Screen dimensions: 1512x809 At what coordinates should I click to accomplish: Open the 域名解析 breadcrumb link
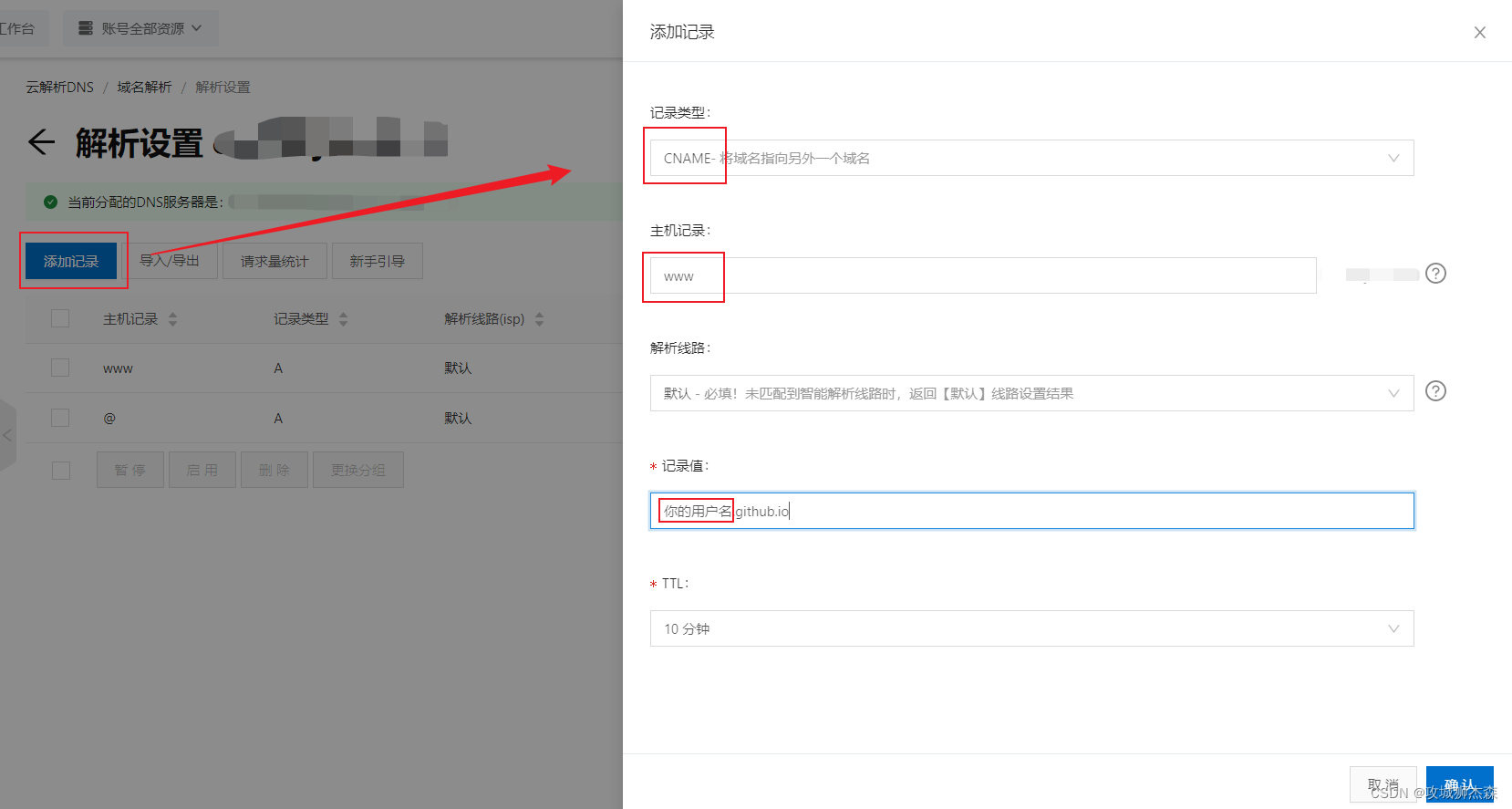pos(144,87)
